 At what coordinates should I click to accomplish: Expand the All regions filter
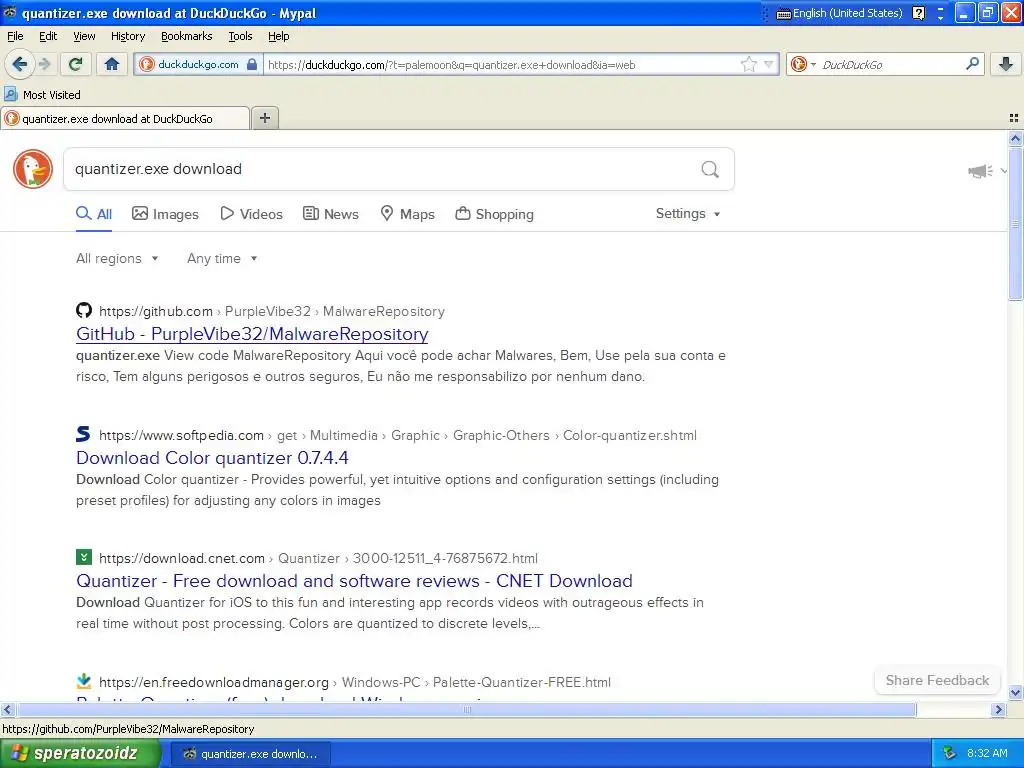click(117, 259)
